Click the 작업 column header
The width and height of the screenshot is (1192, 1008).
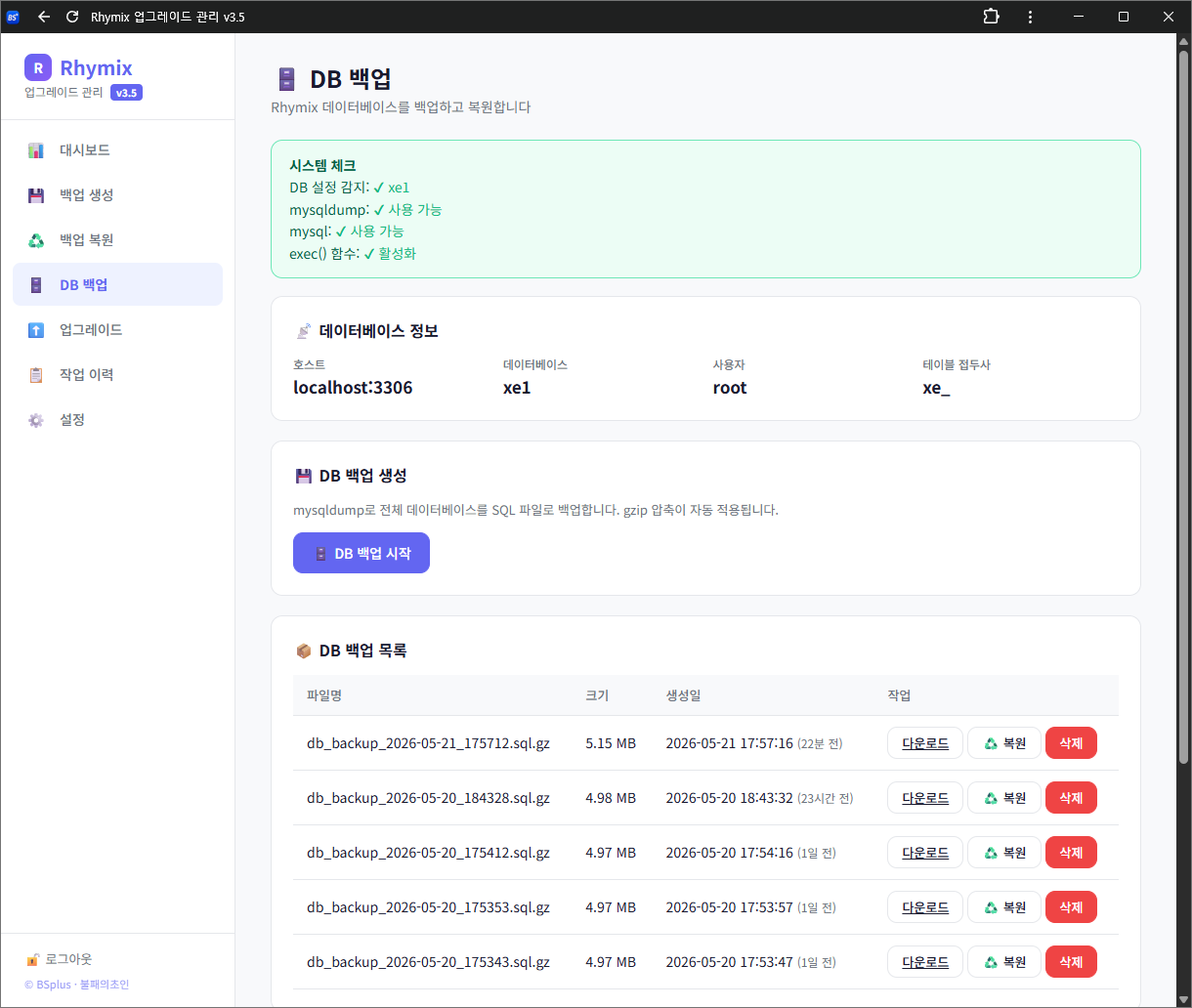(x=899, y=695)
